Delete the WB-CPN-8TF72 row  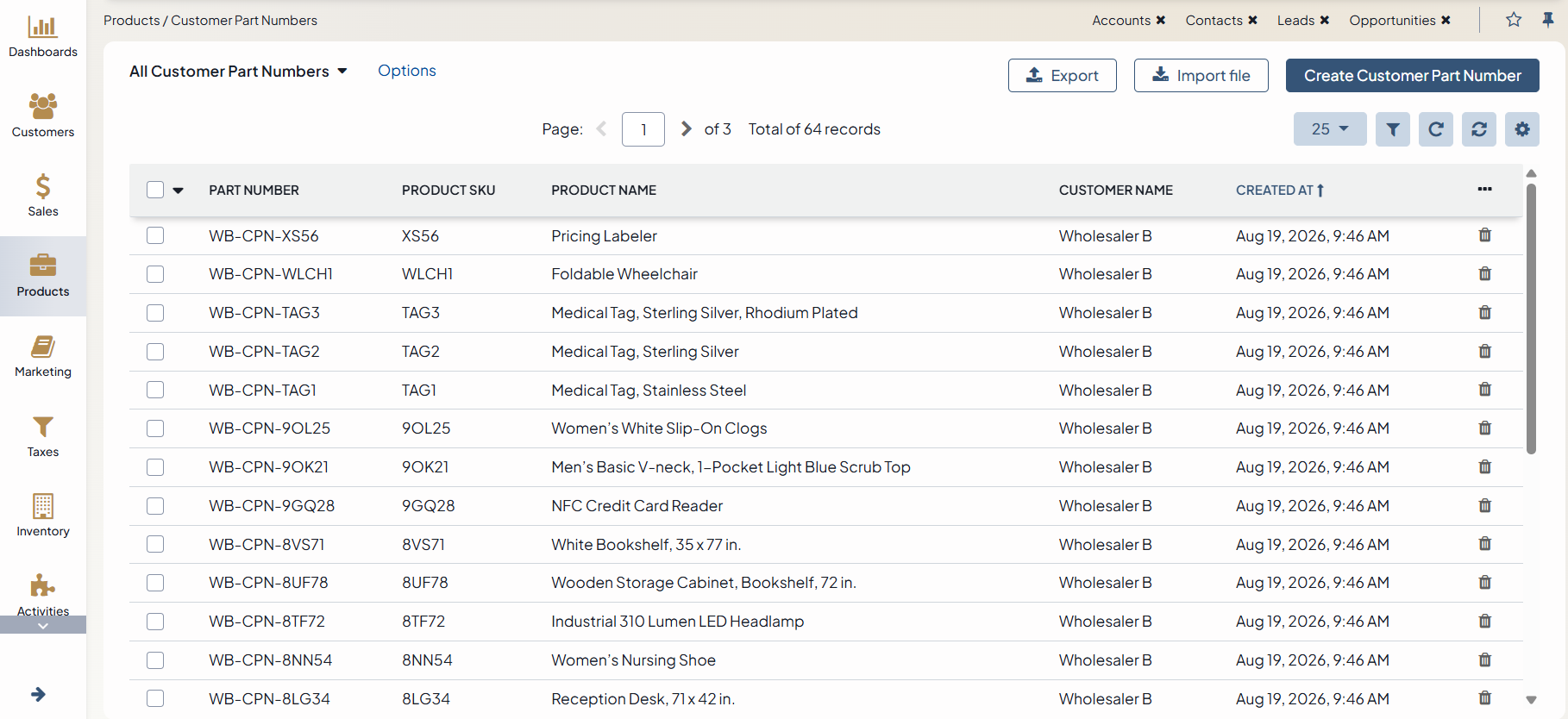1485,622
